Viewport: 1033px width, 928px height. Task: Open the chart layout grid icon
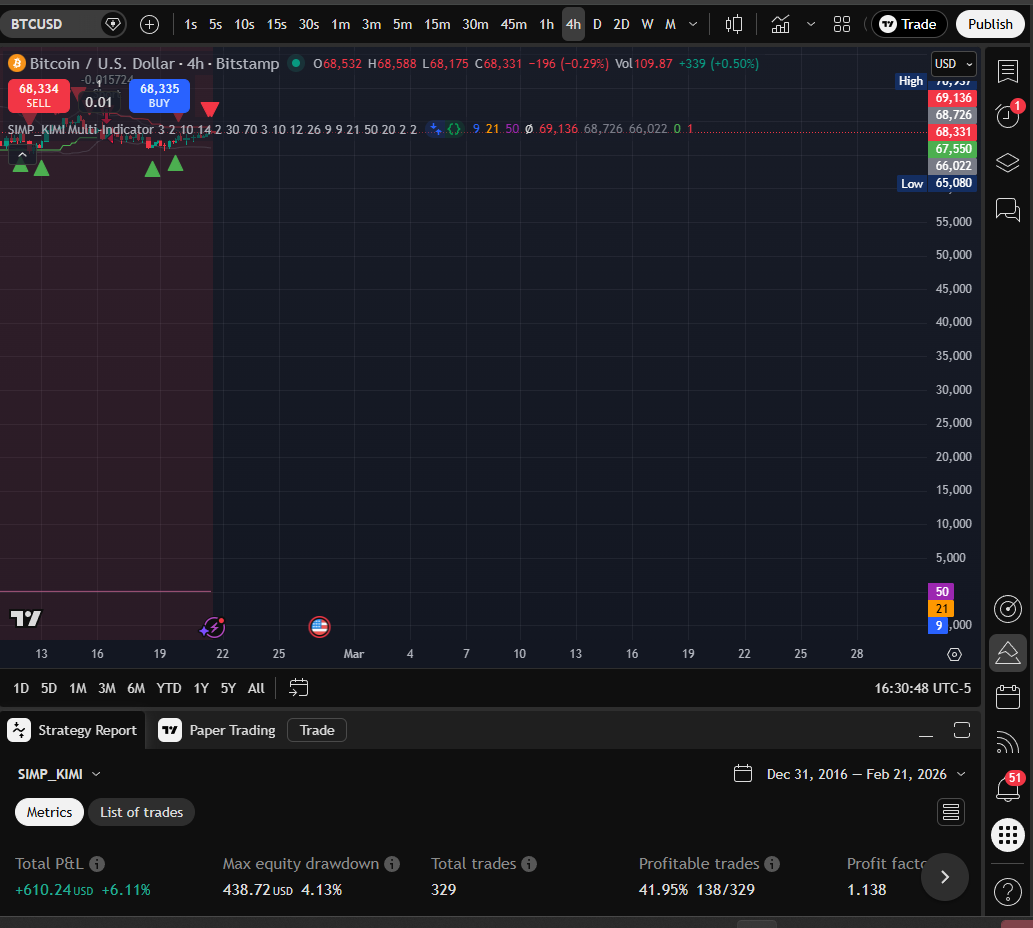842,23
